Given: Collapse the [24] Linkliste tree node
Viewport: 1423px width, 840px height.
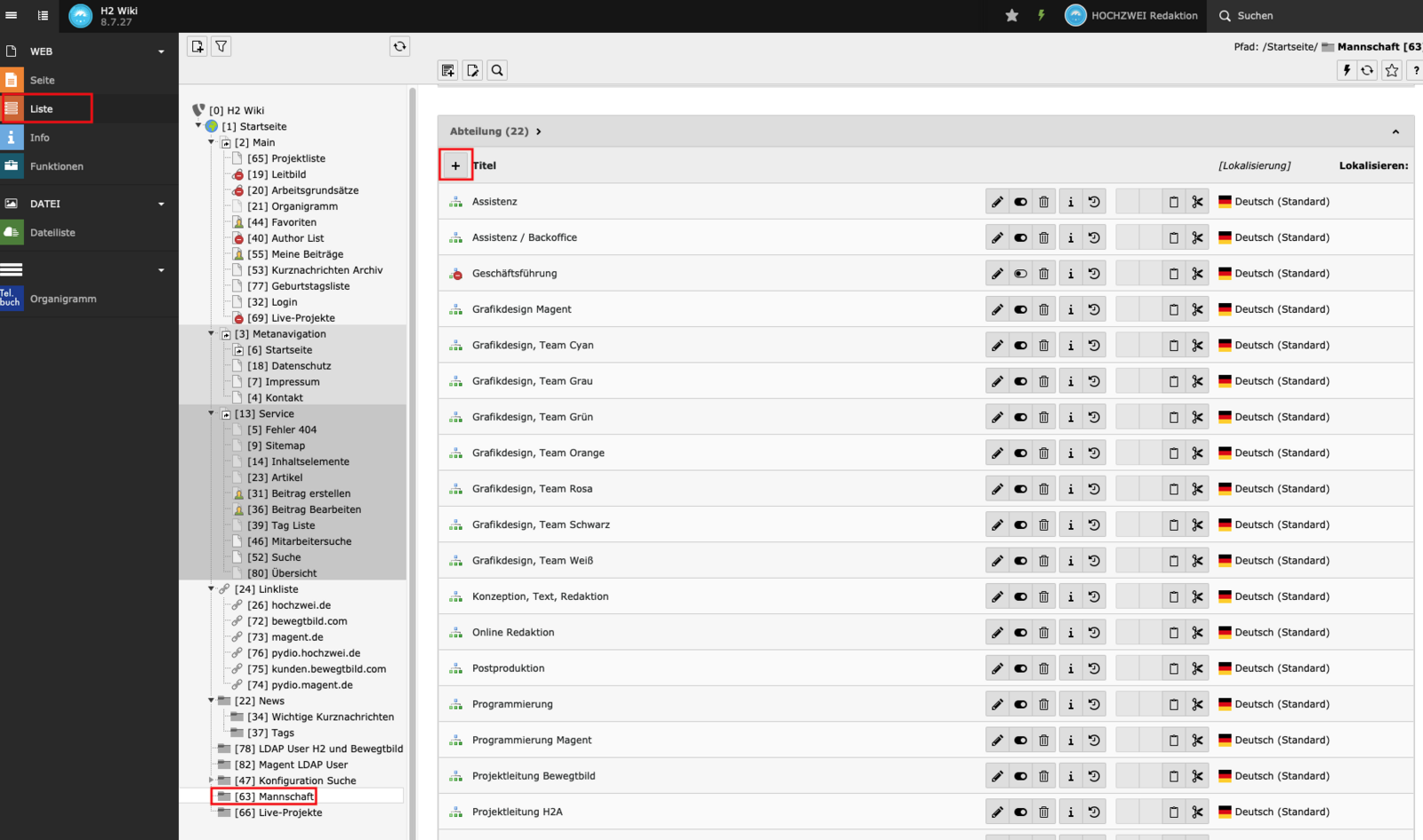Looking at the screenshot, I should (212, 588).
